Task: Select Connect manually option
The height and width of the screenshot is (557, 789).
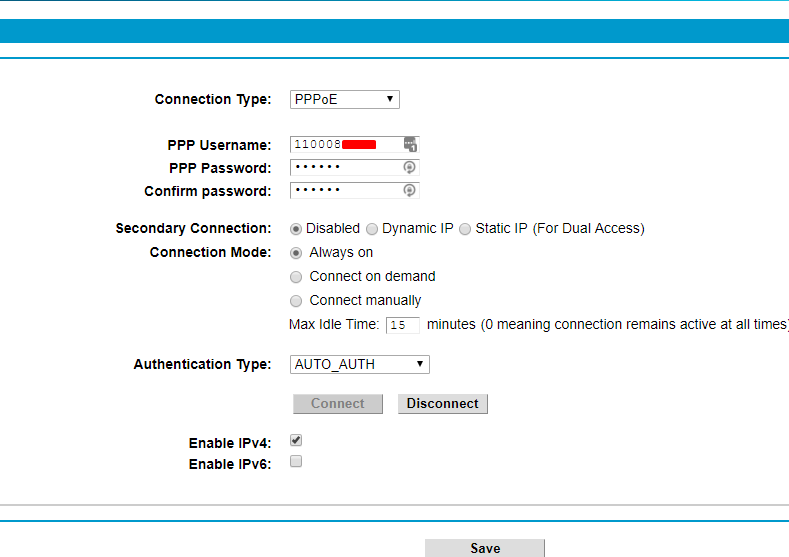Action: tap(296, 301)
